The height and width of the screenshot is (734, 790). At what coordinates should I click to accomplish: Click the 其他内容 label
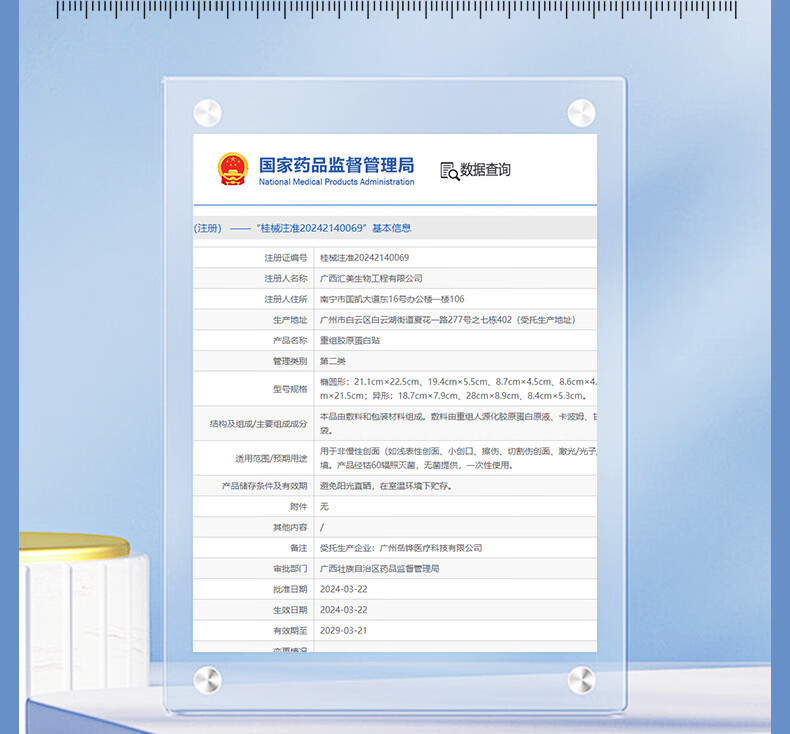[x=290, y=527]
